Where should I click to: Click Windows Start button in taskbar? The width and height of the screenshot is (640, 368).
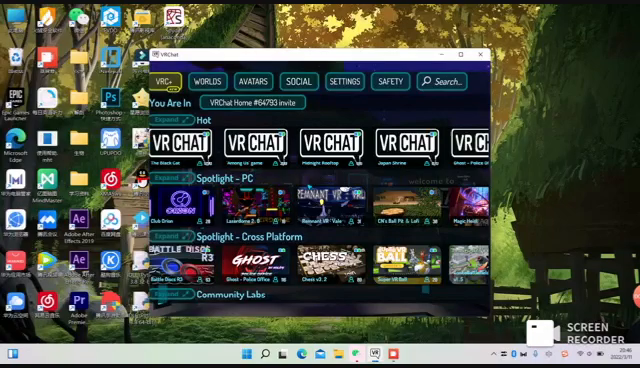coord(247,354)
